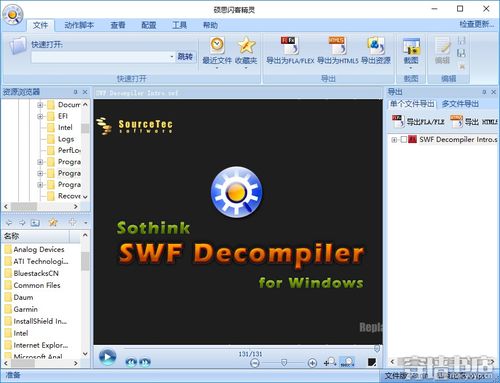Viewport: 500px width, 383px height.
Task: Click the zoom slider handle
Action: pyautogui.click(x=284, y=362)
